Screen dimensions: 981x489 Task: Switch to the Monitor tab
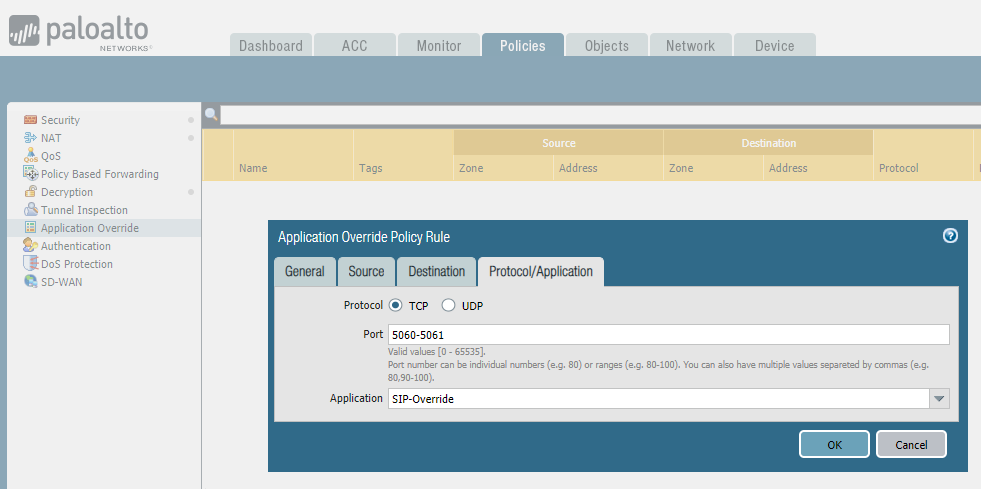439,46
